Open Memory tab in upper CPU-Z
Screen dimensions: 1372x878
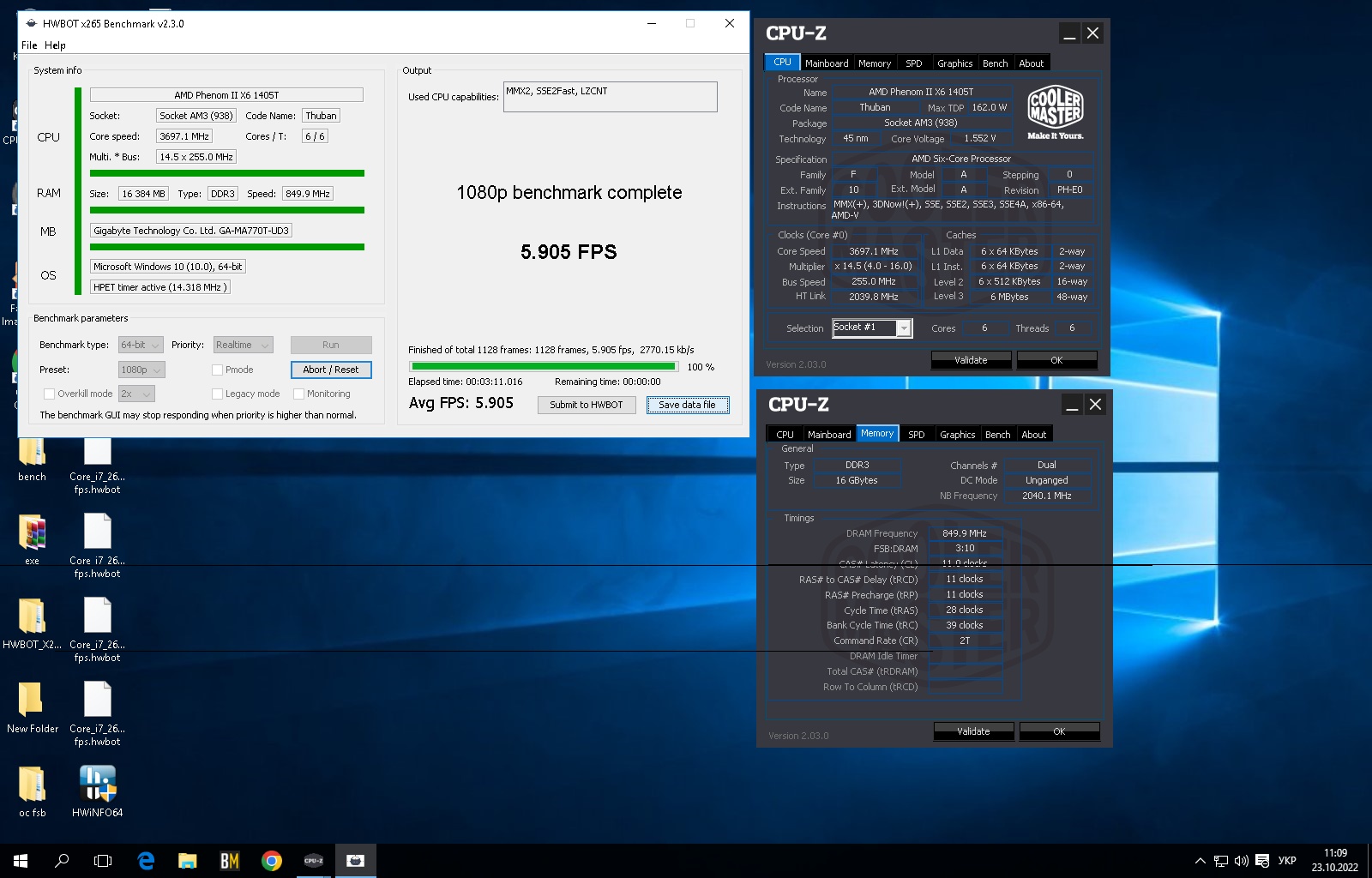[x=875, y=63]
